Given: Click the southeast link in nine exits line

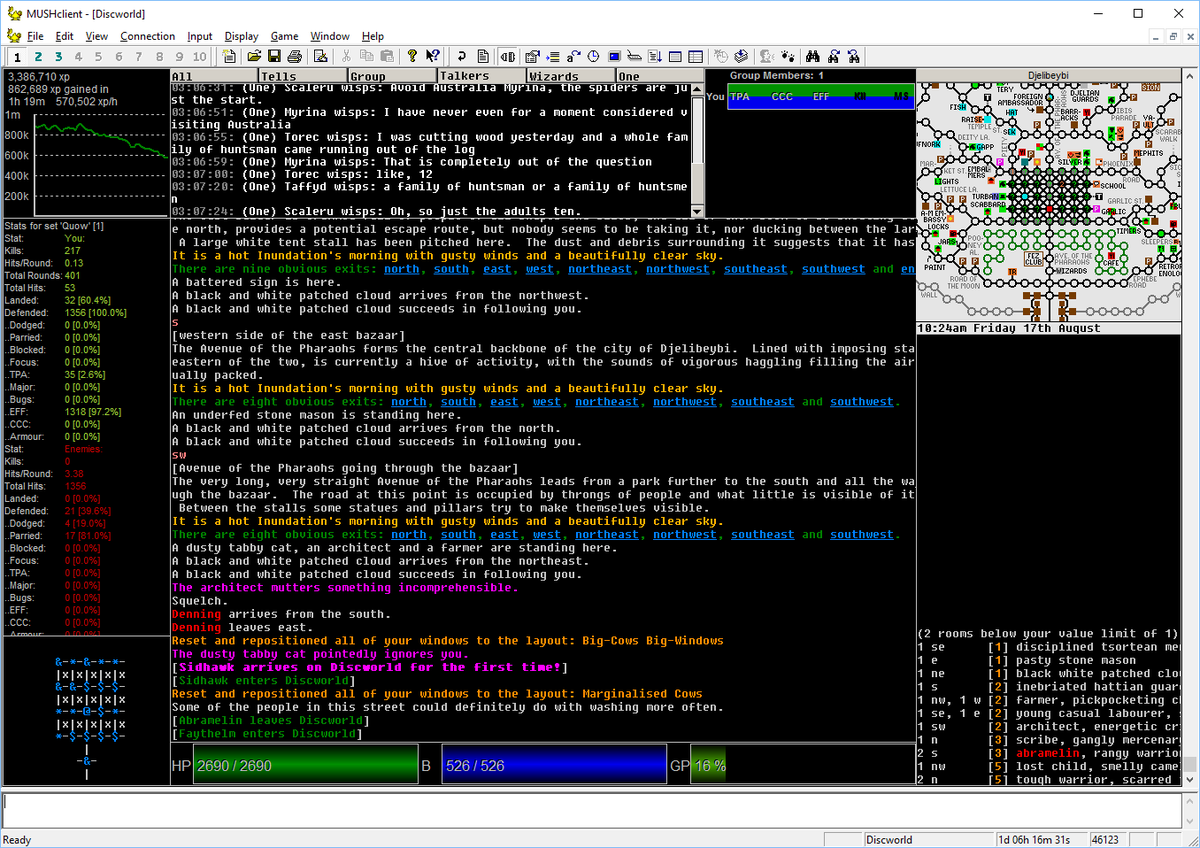Looking at the screenshot, I should 756,269.
